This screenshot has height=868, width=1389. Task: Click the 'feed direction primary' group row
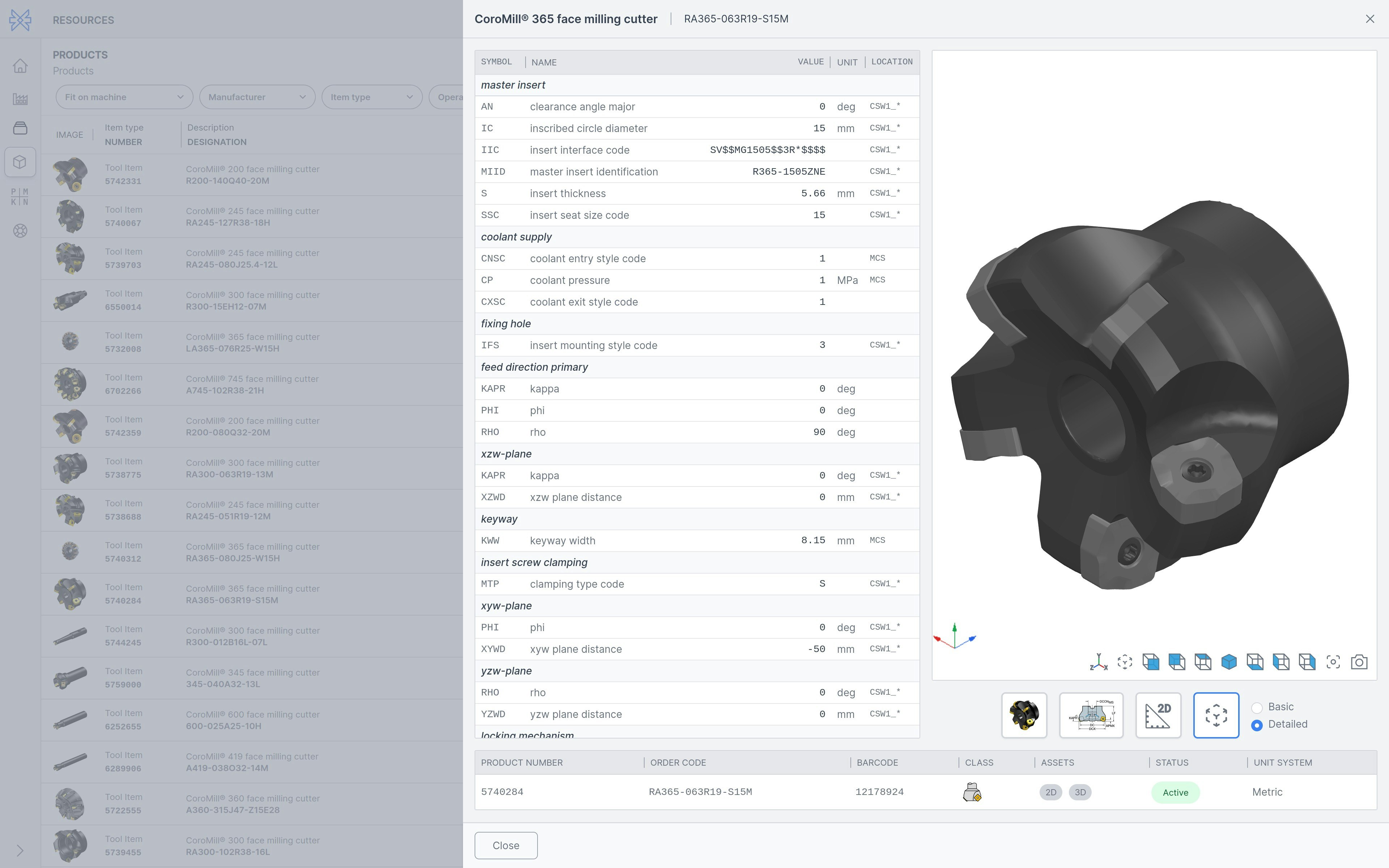click(697, 367)
